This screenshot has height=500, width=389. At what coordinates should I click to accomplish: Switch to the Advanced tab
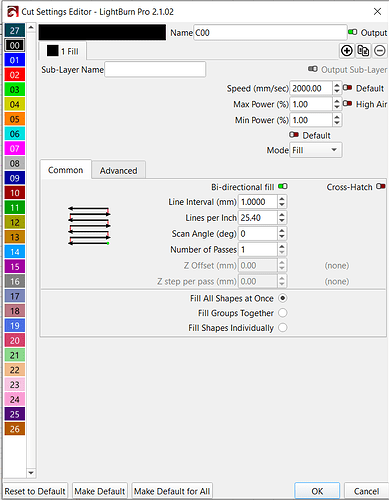tap(118, 171)
